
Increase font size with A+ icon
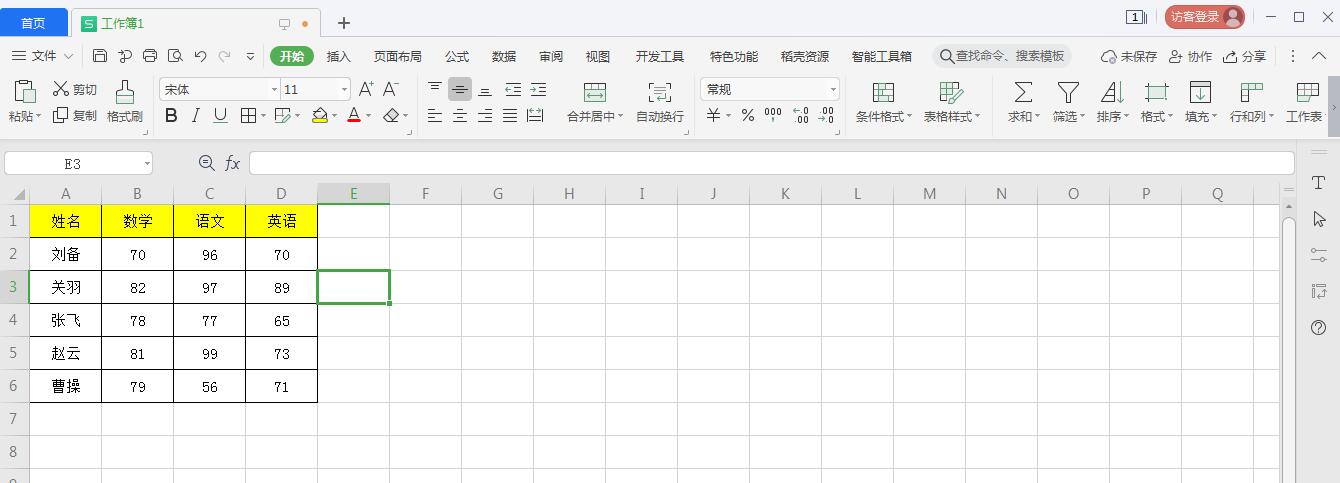click(366, 89)
